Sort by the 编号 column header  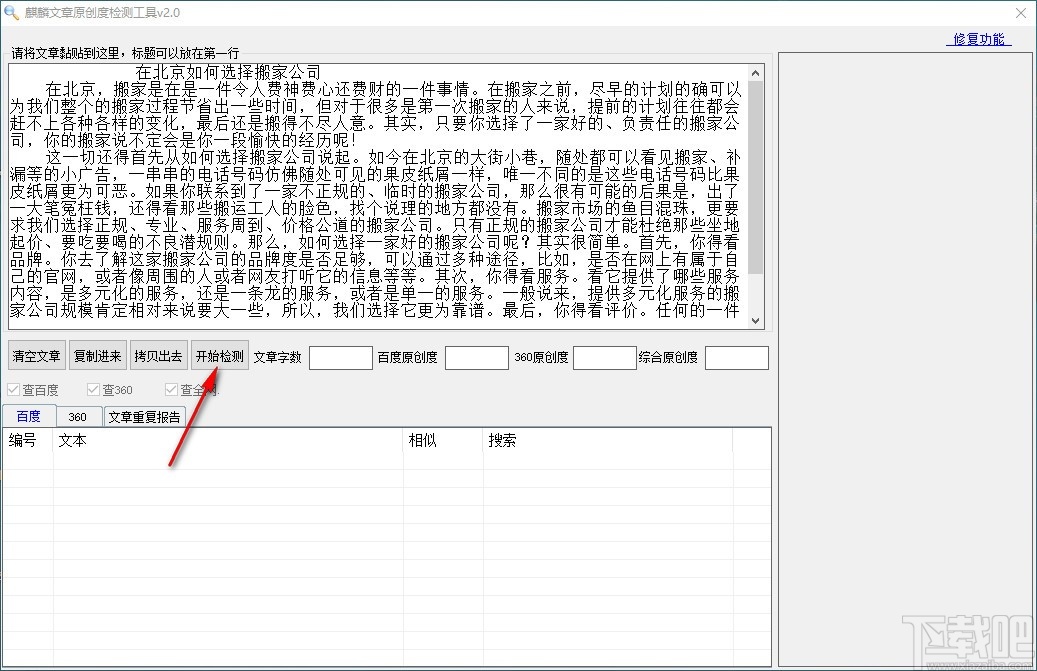coord(28,440)
